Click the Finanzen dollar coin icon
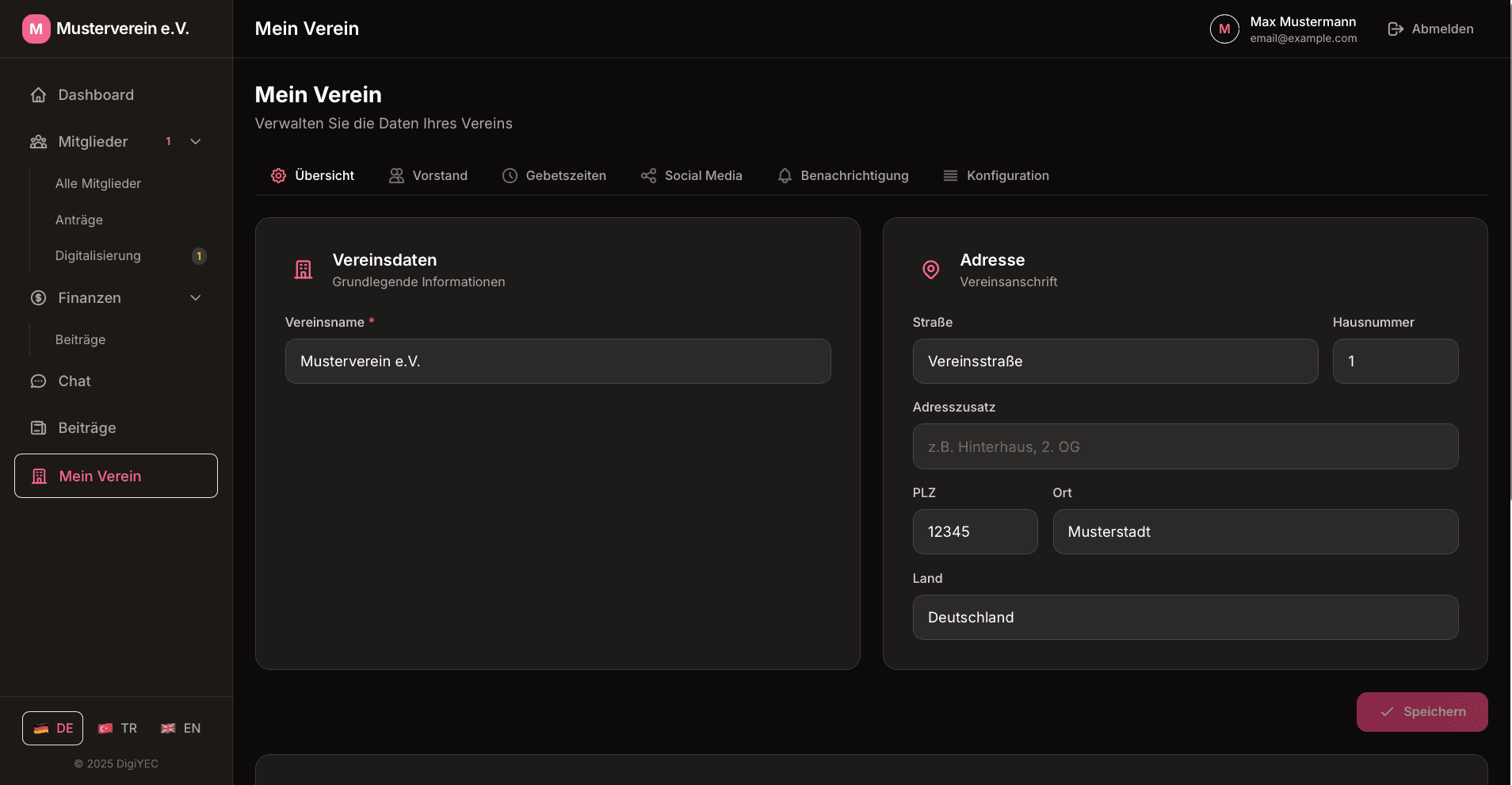This screenshot has height=785, width=1512. click(x=38, y=298)
